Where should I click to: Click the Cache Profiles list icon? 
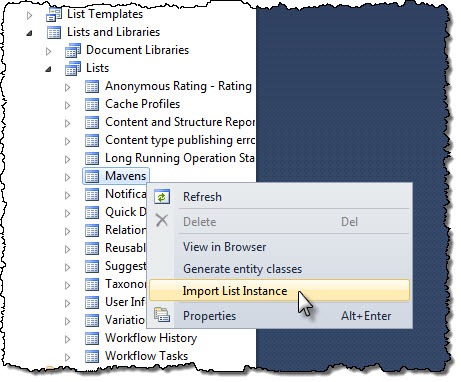[x=92, y=104]
